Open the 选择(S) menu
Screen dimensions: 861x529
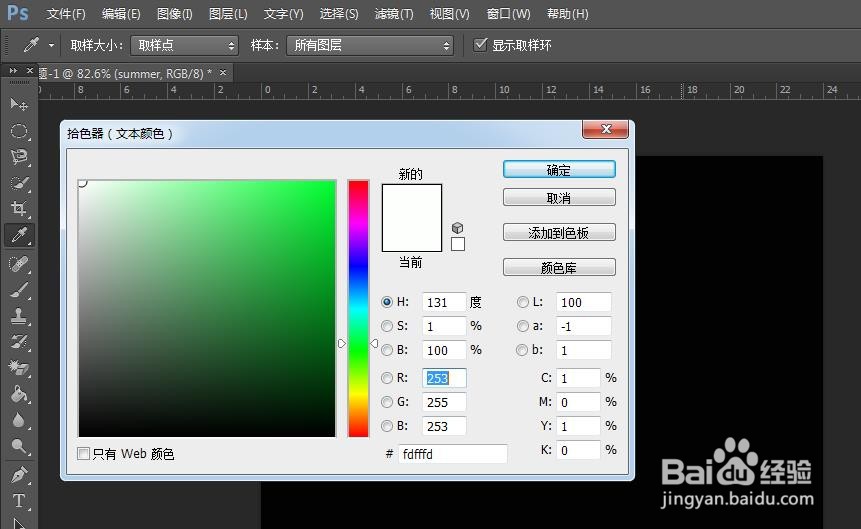[x=339, y=14]
